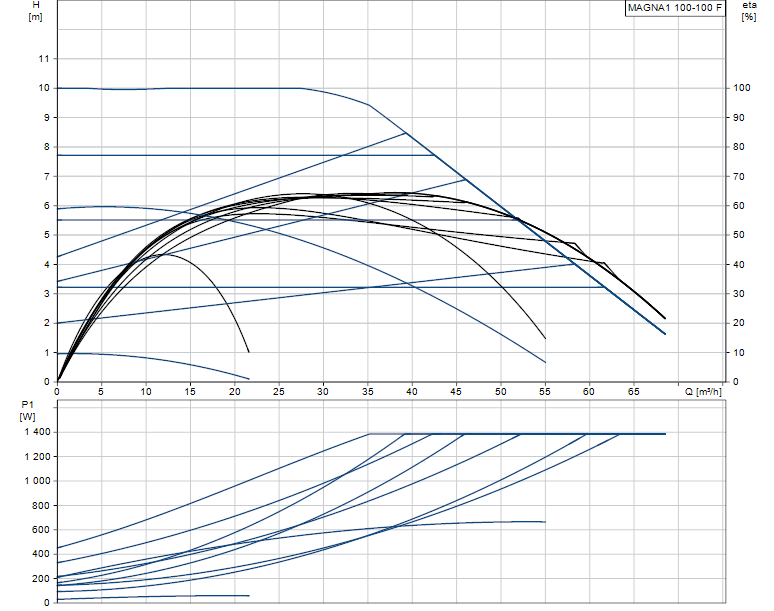
Task: Select the 1 200 tick on P1 axis
Action: pos(38,457)
